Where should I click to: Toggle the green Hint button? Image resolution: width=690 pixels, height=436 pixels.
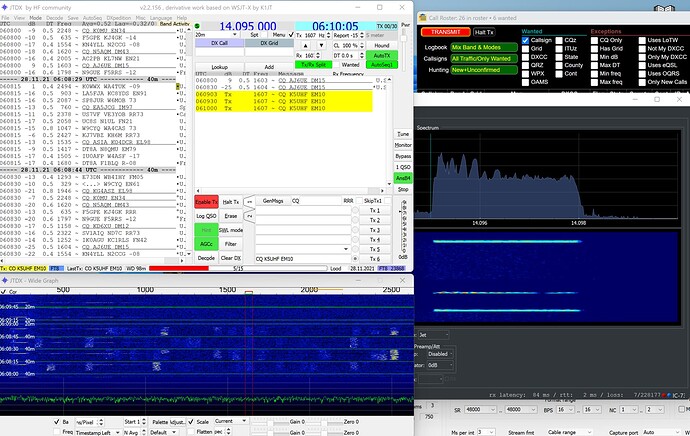[206, 230]
